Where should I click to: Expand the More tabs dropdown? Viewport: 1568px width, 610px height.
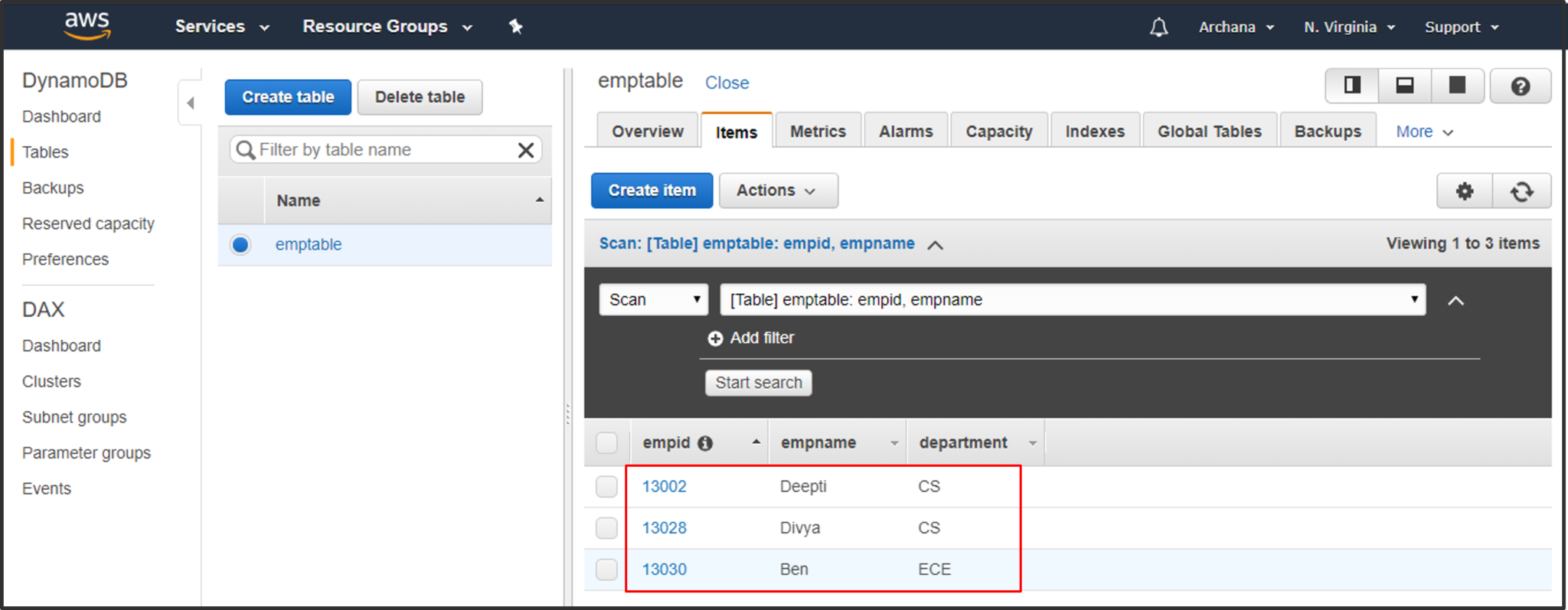coord(1424,132)
